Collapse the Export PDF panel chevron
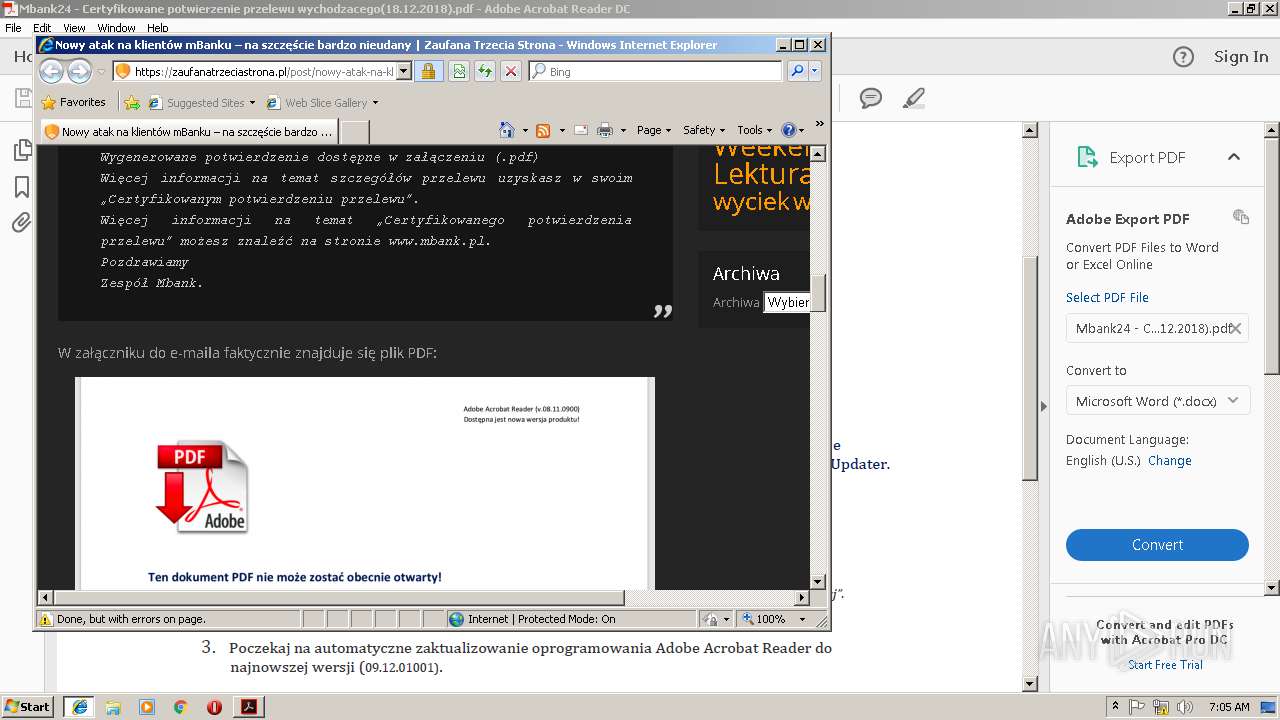This screenshot has width=1280, height=720. click(x=1234, y=157)
